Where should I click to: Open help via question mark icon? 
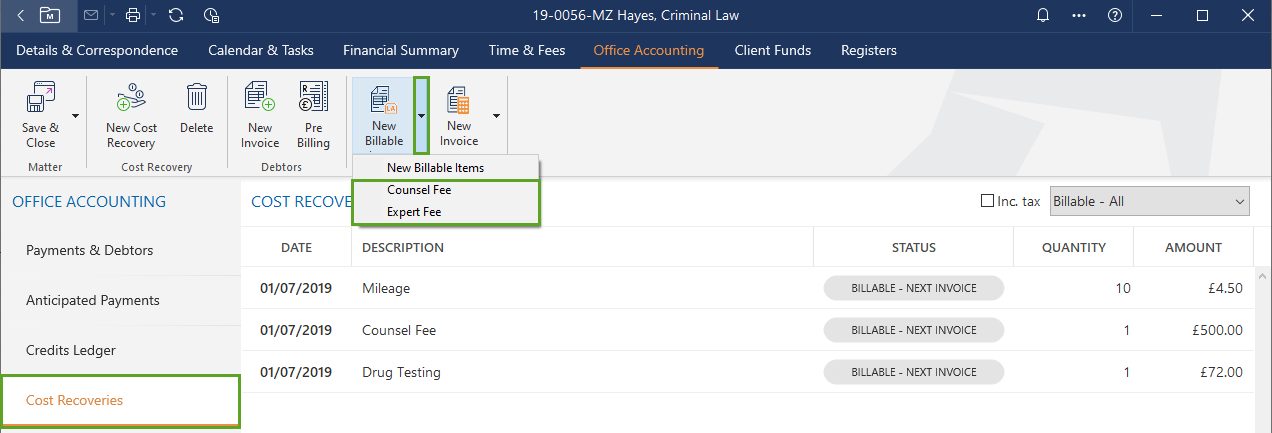(1115, 15)
